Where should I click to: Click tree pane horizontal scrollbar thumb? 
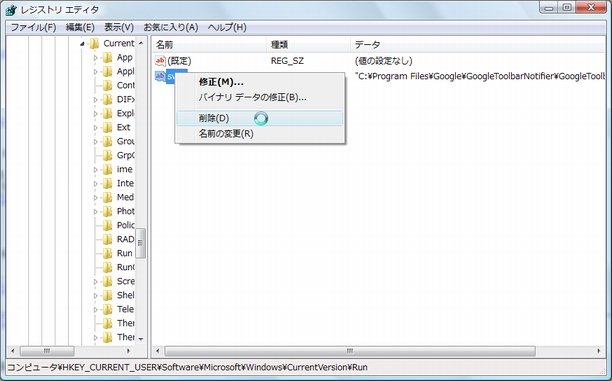point(47,351)
